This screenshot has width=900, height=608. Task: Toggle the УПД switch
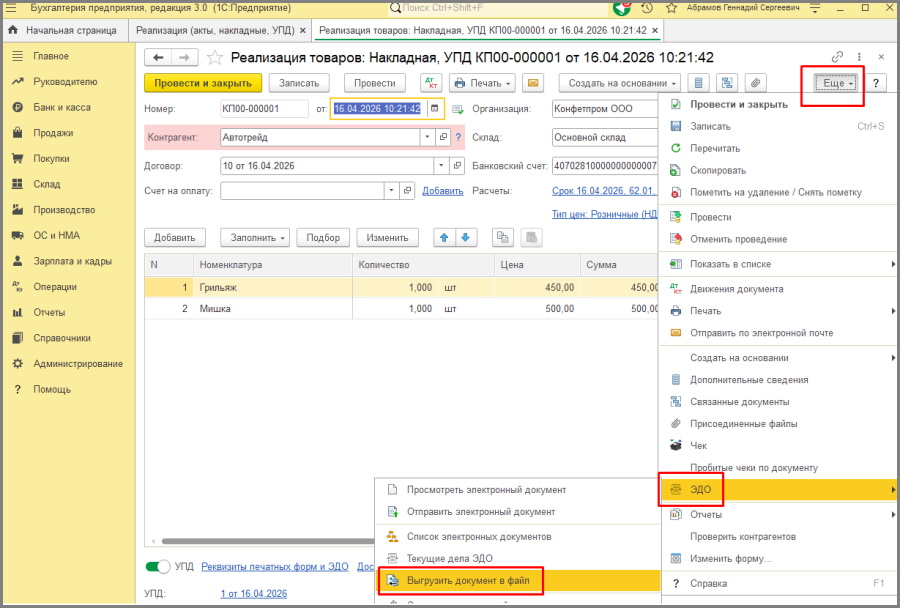click(x=158, y=566)
